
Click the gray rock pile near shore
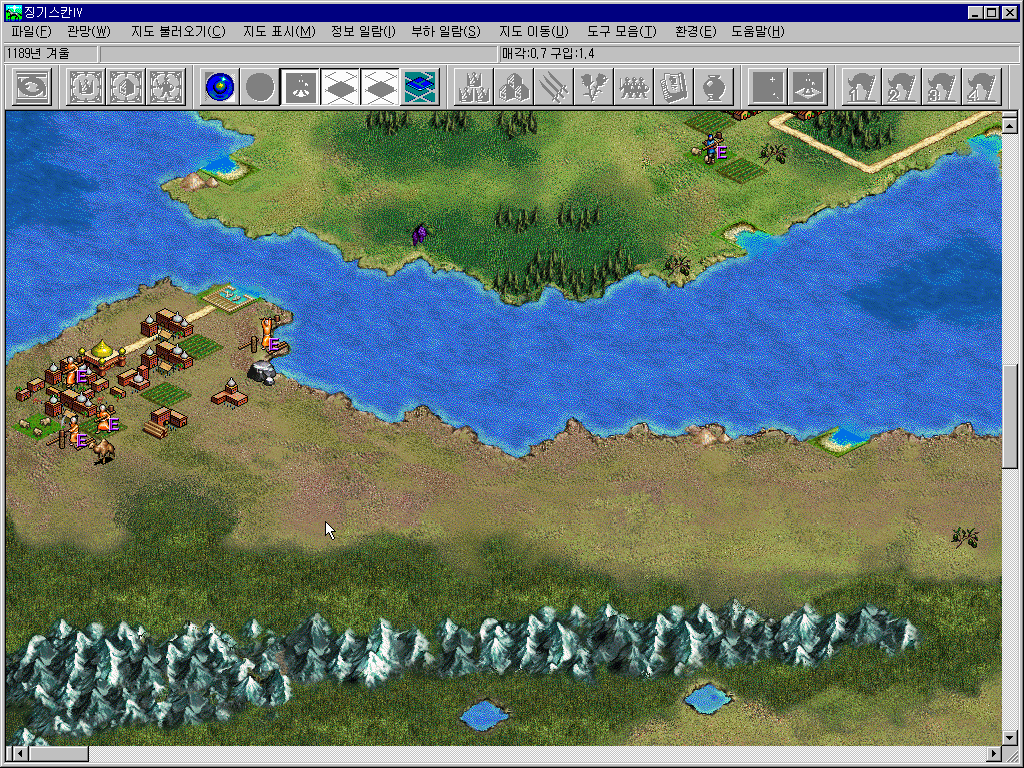pos(263,373)
